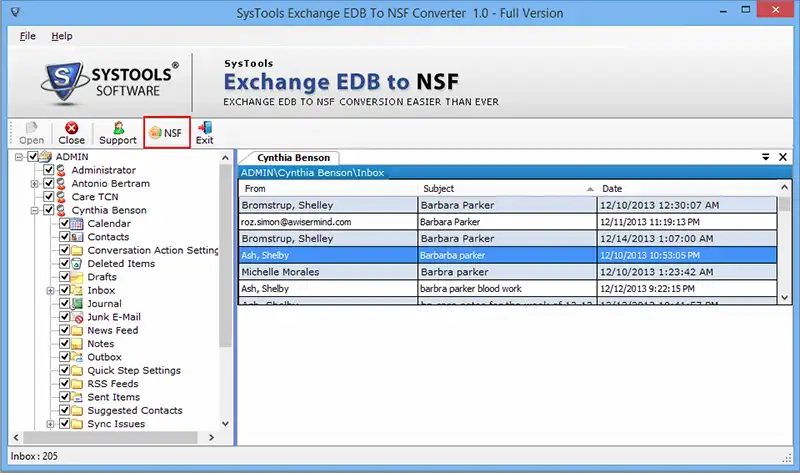Click the NSF export toolbar button
Image resolution: width=800 pixels, height=473 pixels.
[x=167, y=133]
